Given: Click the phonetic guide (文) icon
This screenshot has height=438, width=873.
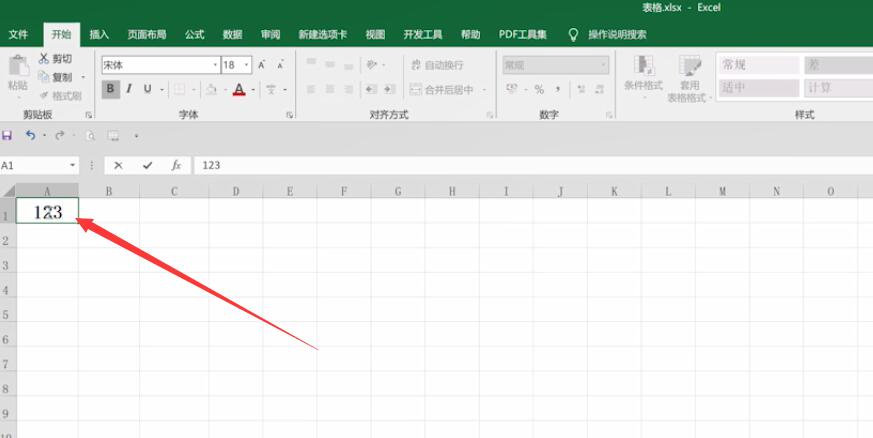Looking at the screenshot, I should [271, 89].
